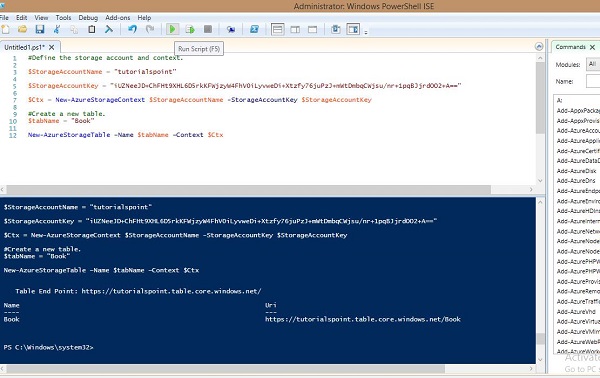Screen dimensions: 600x378
Task: Open the Add-ons menu
Action: (117, 18)
